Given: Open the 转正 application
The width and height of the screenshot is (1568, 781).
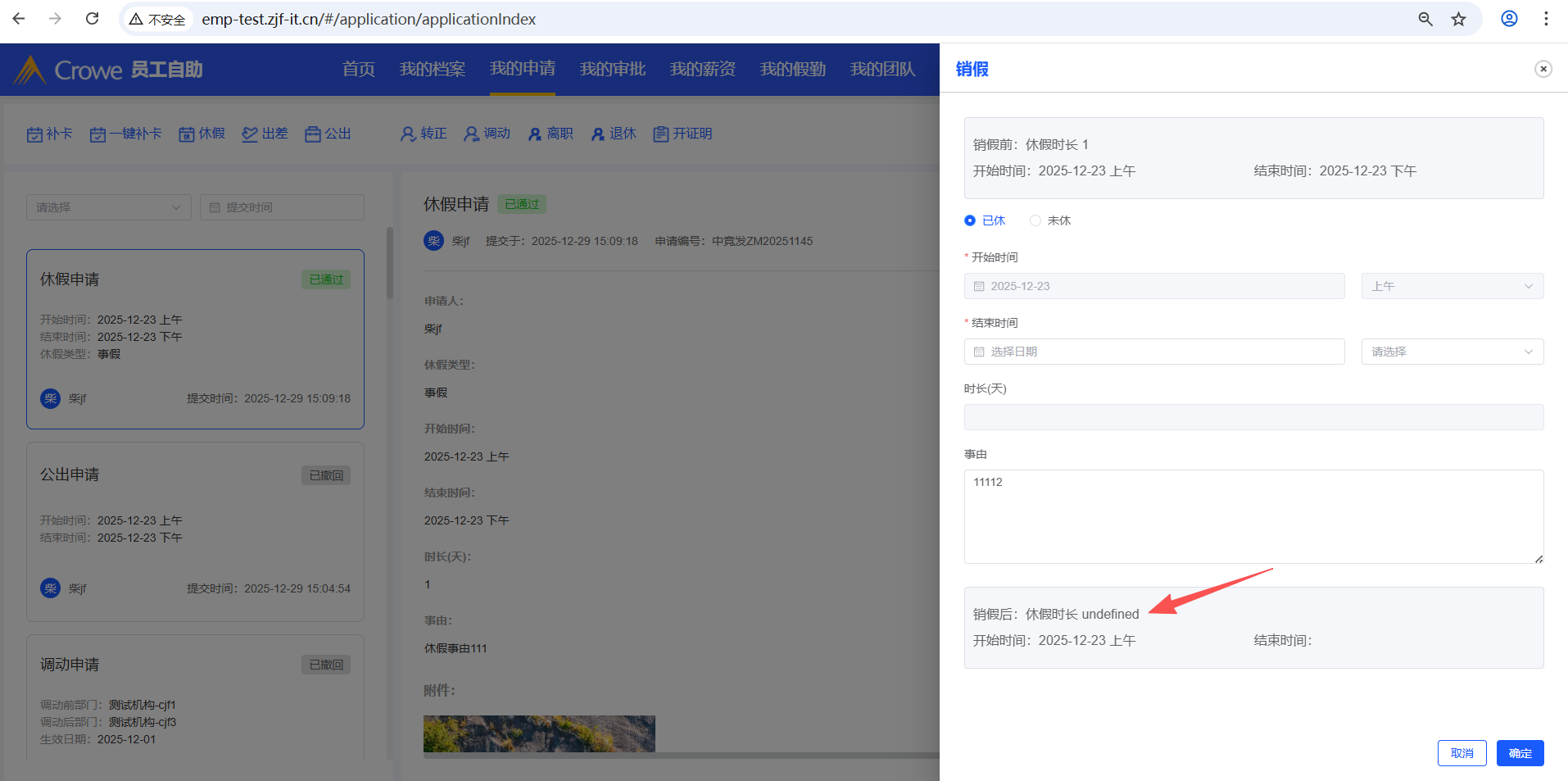Looking at the screenshot, I should [x=424, y=134].
